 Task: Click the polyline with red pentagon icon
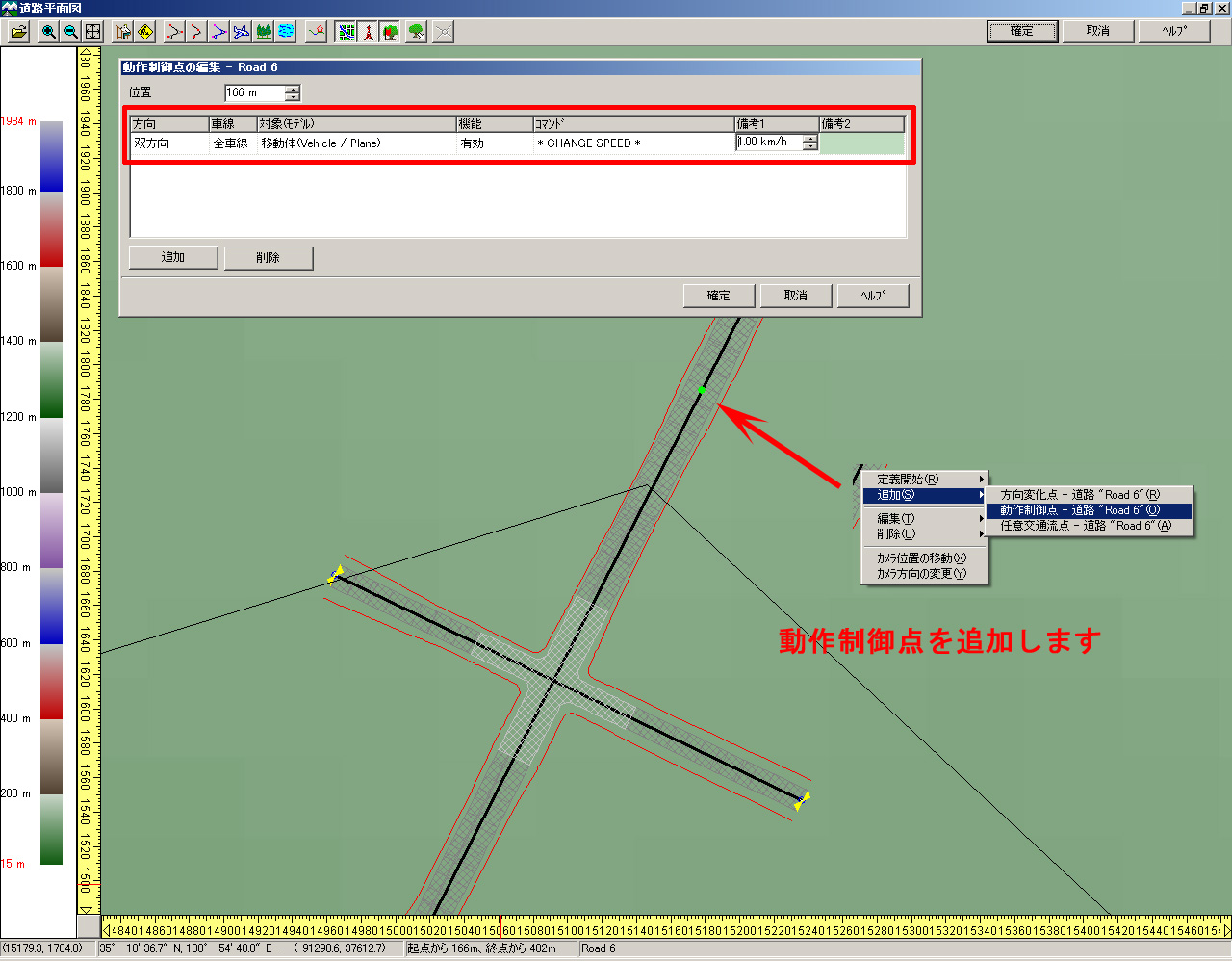316,32
